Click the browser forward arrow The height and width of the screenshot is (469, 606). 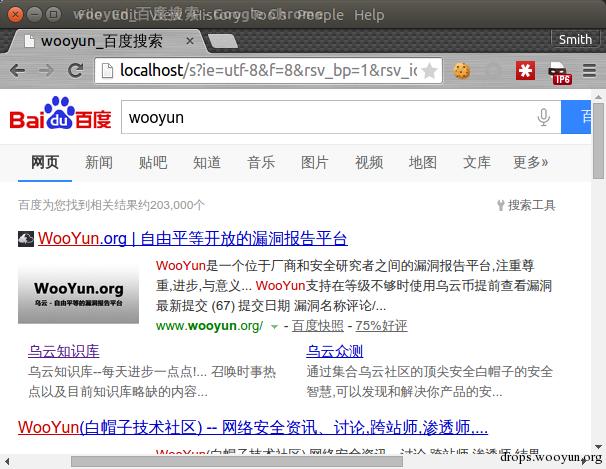(x=47, y=71)
